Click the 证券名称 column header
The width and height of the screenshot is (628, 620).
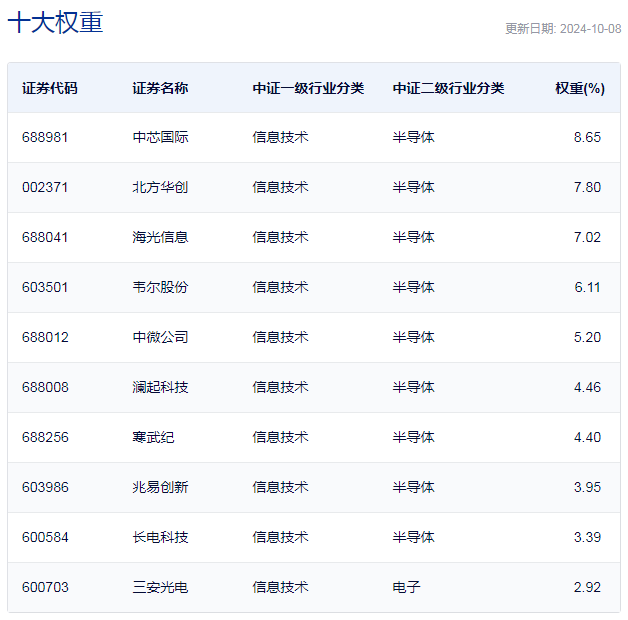[x=160, y=88]
